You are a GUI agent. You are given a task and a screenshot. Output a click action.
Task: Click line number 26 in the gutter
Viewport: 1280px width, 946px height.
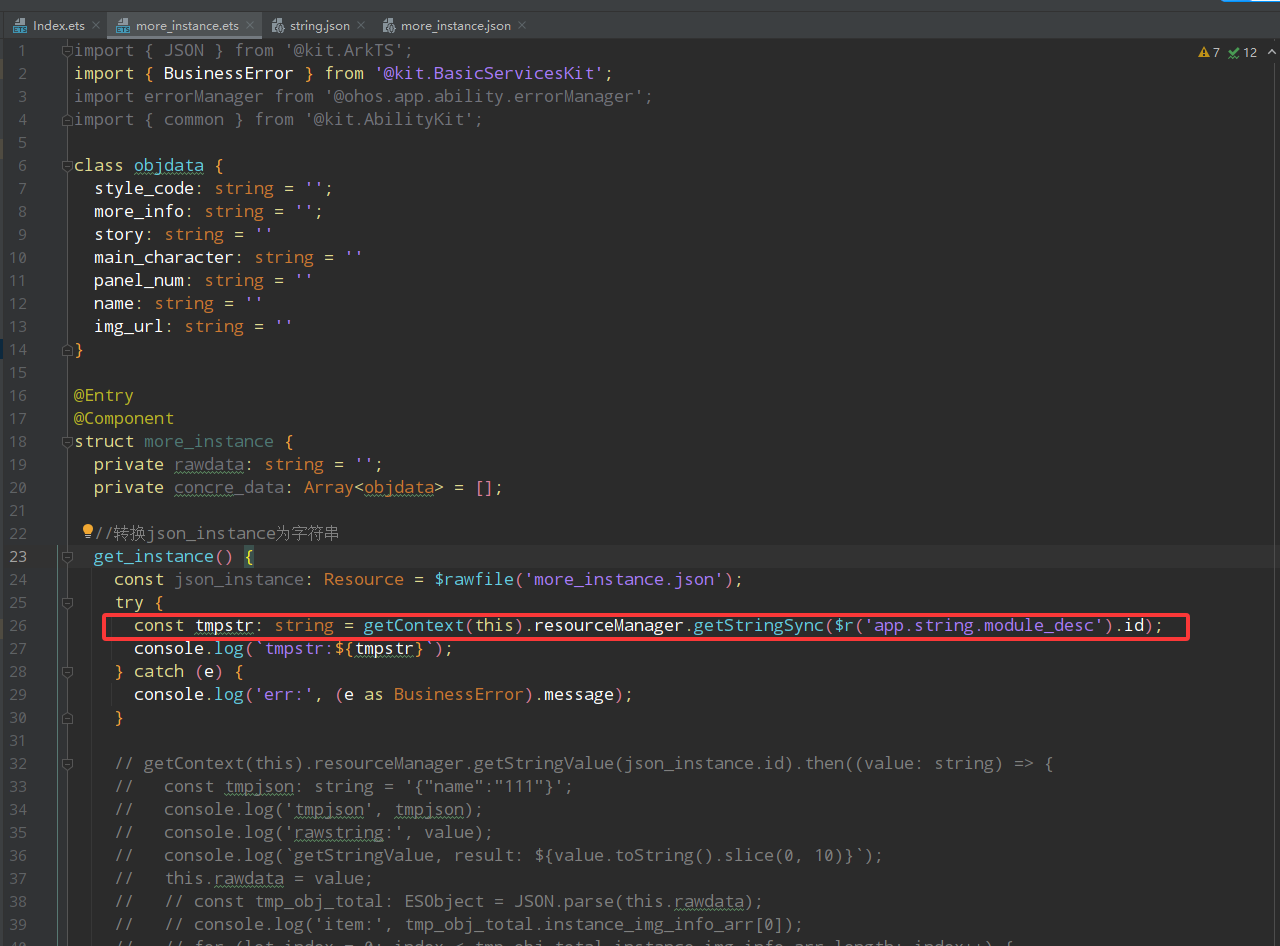(18, 625)
